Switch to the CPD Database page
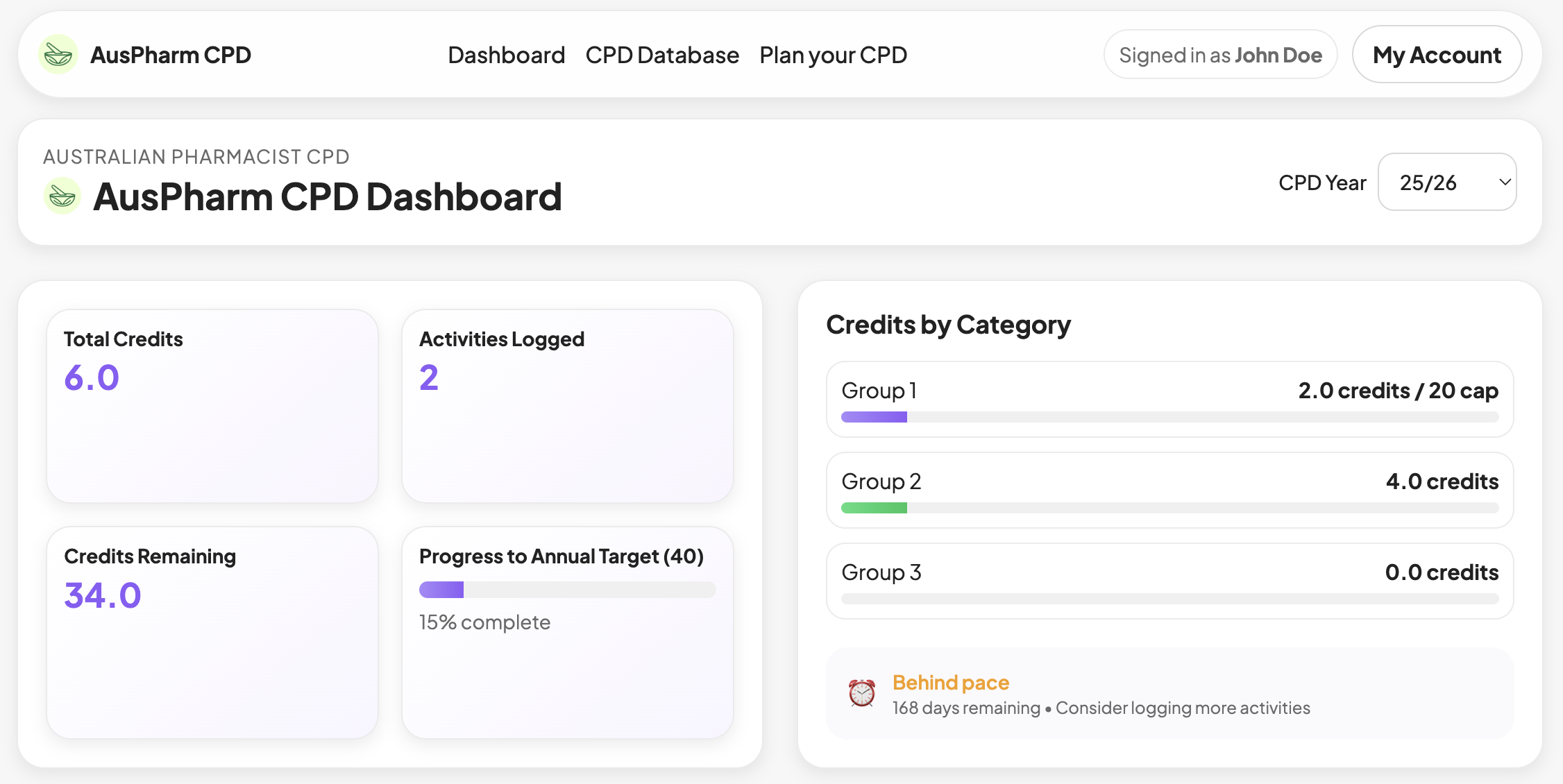 pyautogui.click(x=662, y=55)
